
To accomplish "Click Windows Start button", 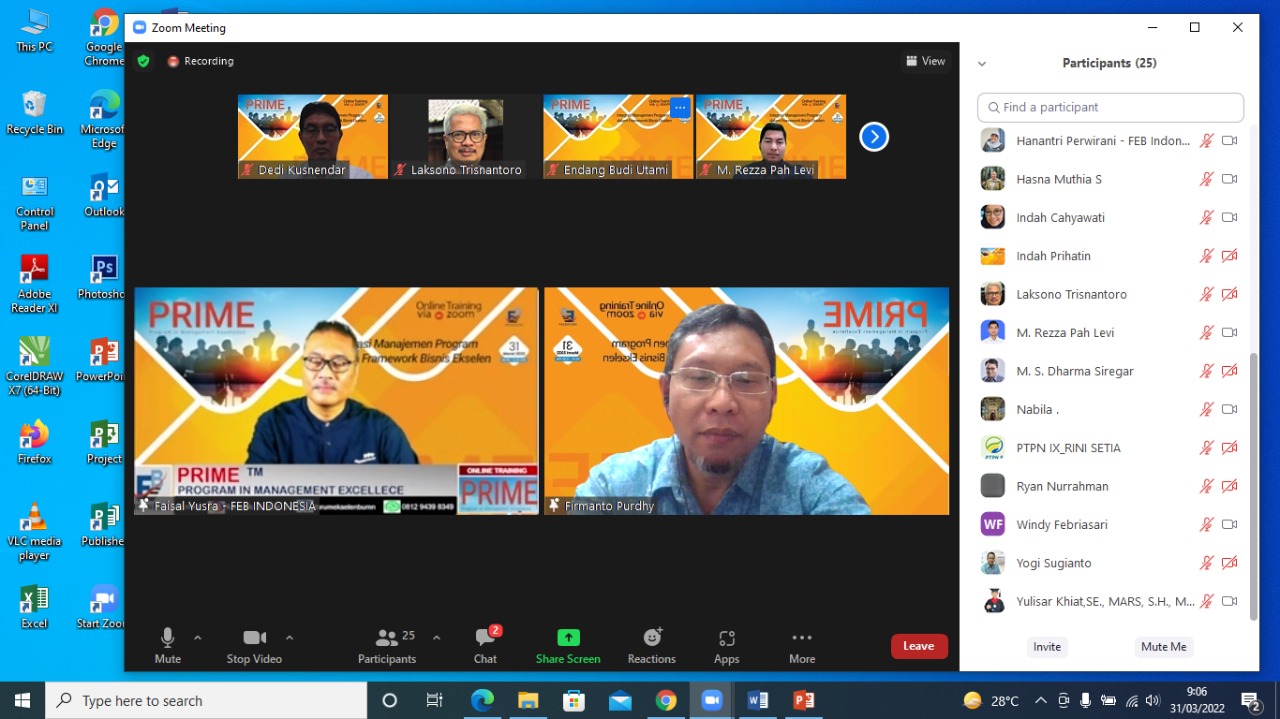I will click(22, 700).
